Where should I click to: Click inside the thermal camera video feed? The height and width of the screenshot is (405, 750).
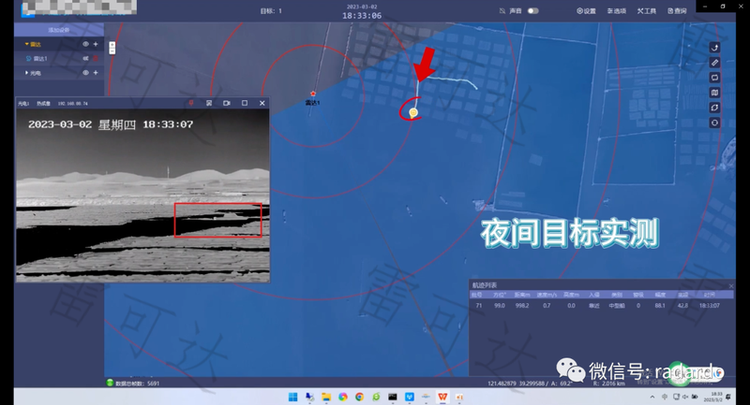[143, 195]
